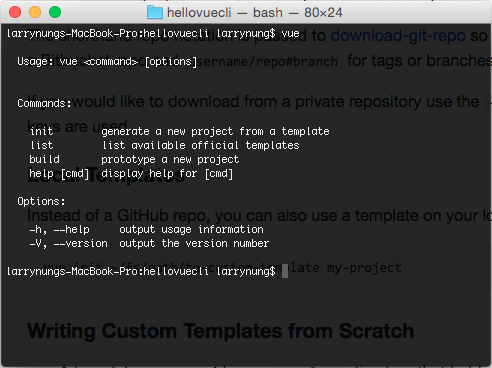
Task: Click the typed 'vue' command on the first prompt line
Action: 290,34
